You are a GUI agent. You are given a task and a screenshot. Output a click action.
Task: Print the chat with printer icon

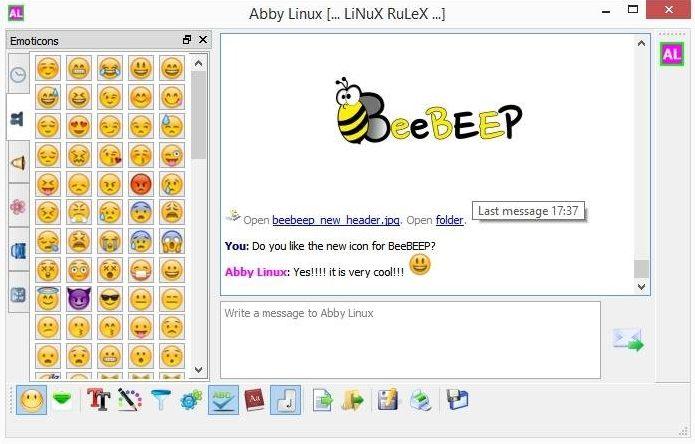click(420, 400)
